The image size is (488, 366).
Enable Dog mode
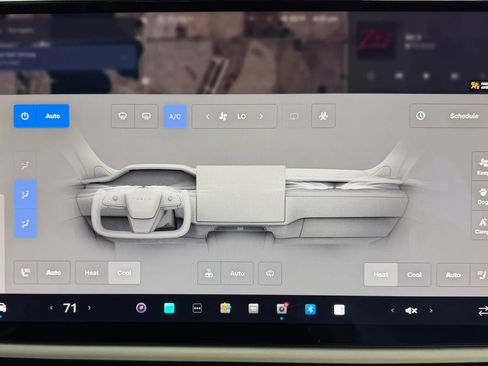[x=480, y=196]
